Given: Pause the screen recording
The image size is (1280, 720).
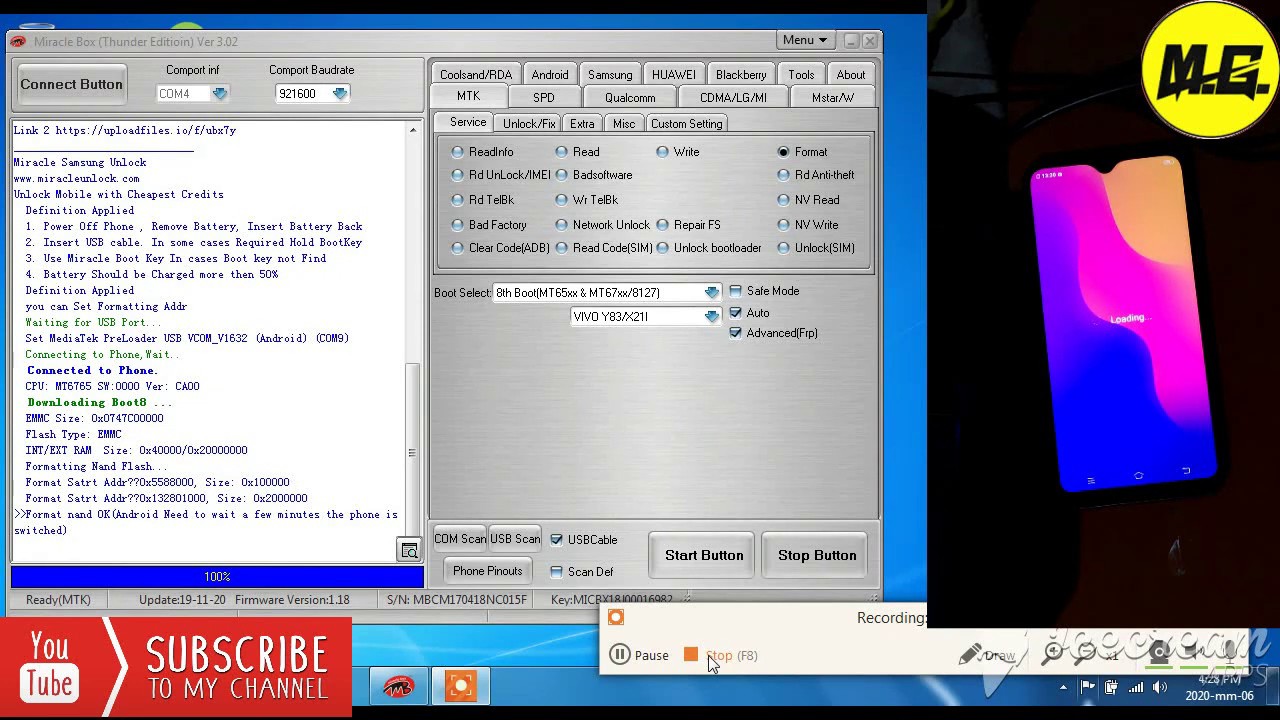Looking at the screenshot, I should click(639, 655).
